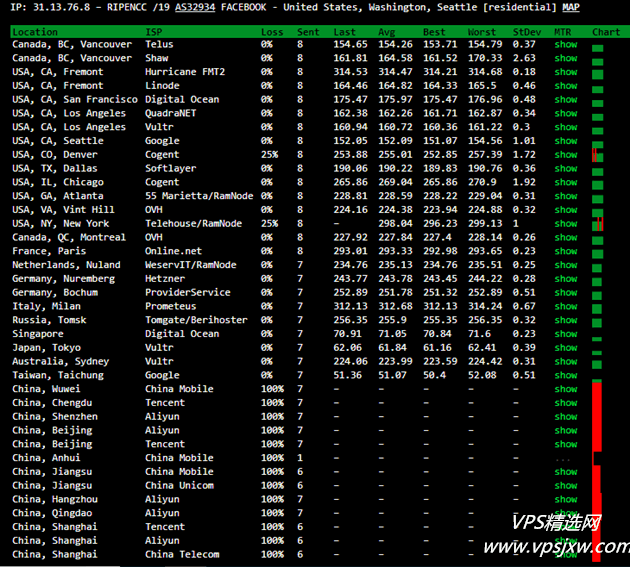Select the 25% loss for New York
Screen dimensions: 630x567
[x=269, y=224]
